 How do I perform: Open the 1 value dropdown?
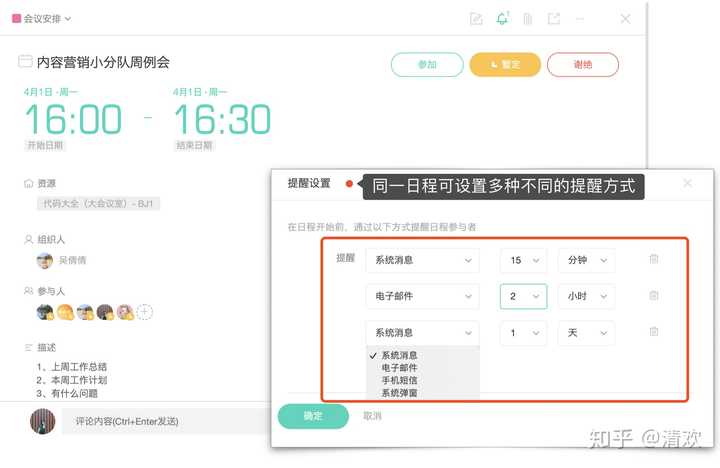coord(523,333)
